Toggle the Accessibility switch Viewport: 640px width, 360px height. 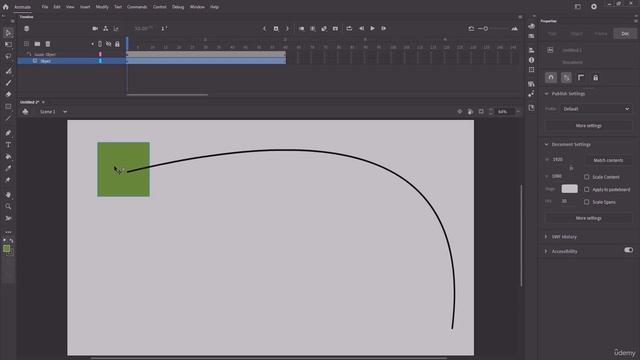point(628,250)
